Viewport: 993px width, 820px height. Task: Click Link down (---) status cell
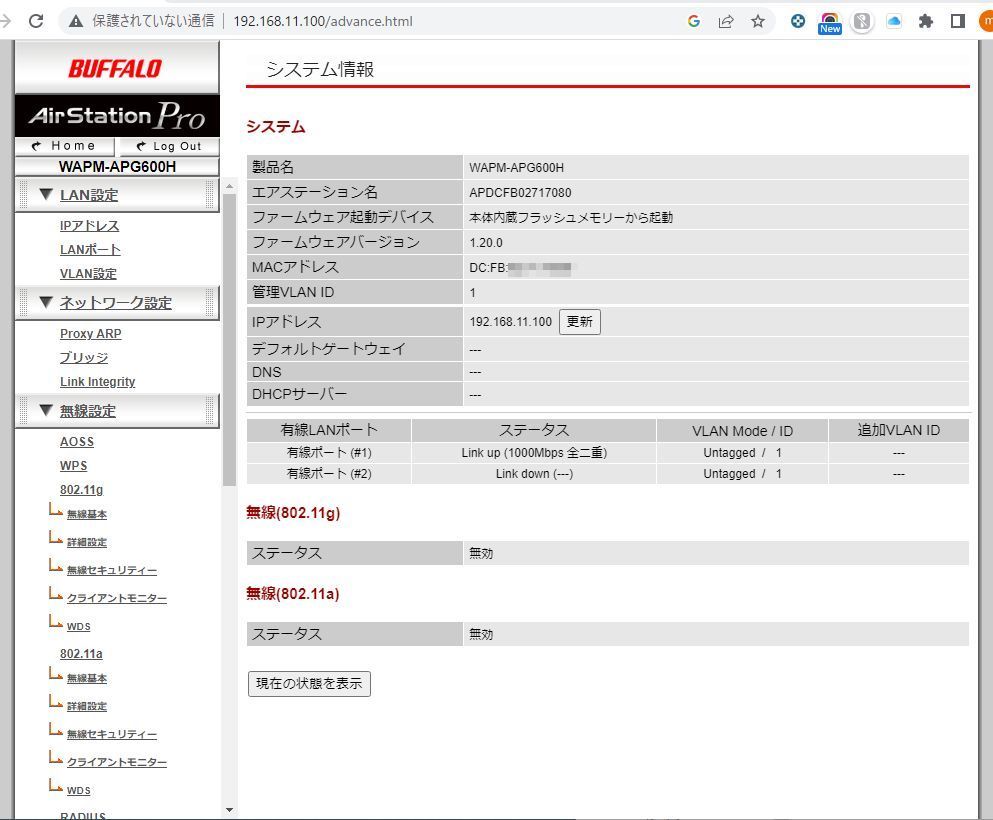(x=534, y=474)
